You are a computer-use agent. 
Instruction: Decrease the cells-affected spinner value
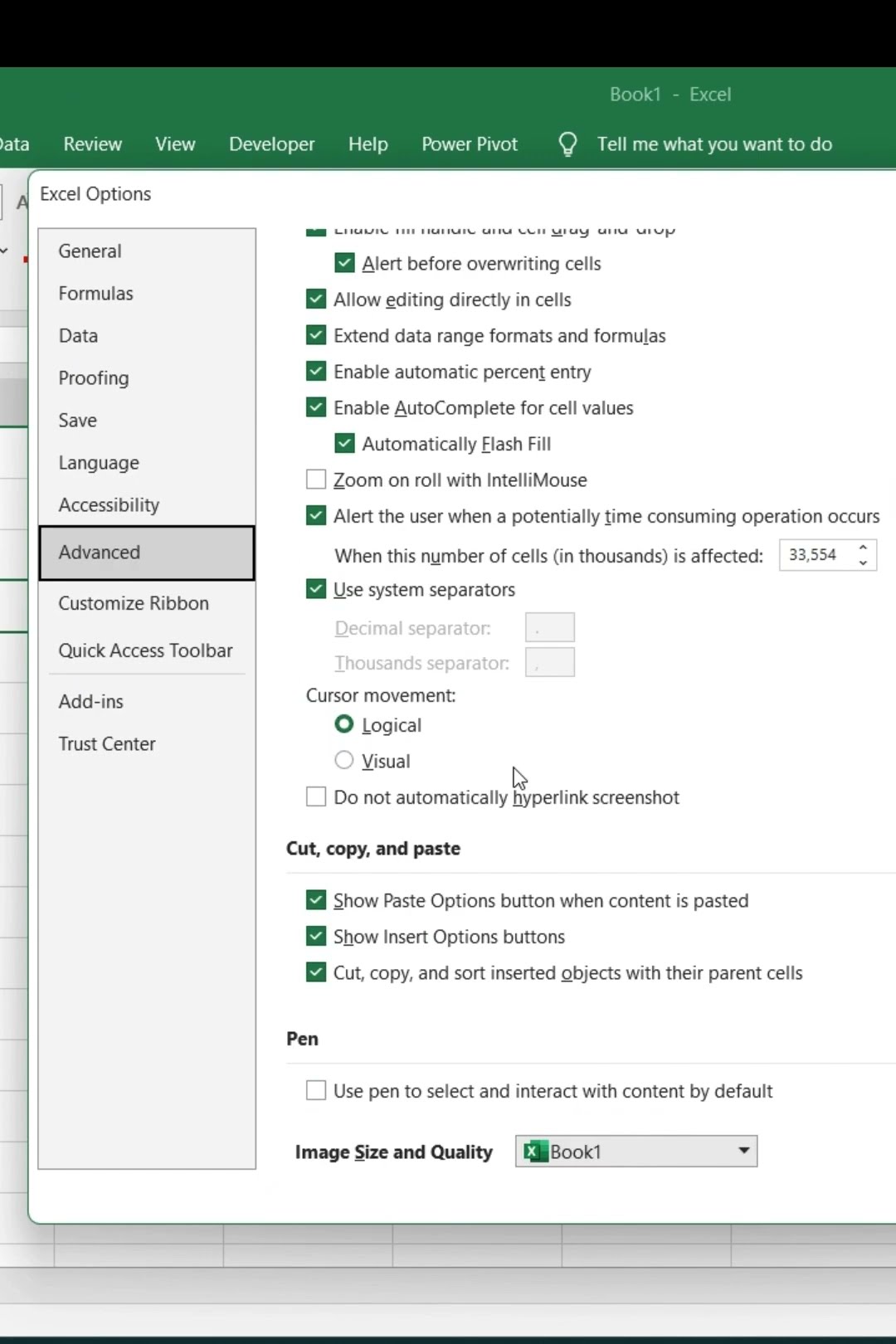tap(863, 562)
